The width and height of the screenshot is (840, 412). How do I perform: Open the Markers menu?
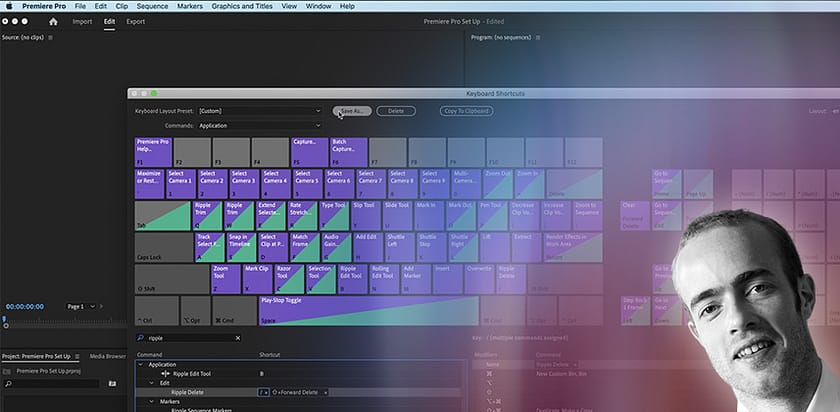coord(190,6)
